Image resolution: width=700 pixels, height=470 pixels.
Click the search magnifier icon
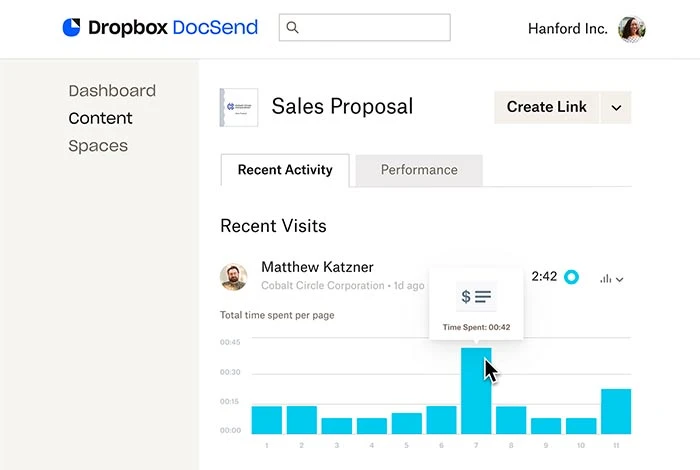point(292,27)
